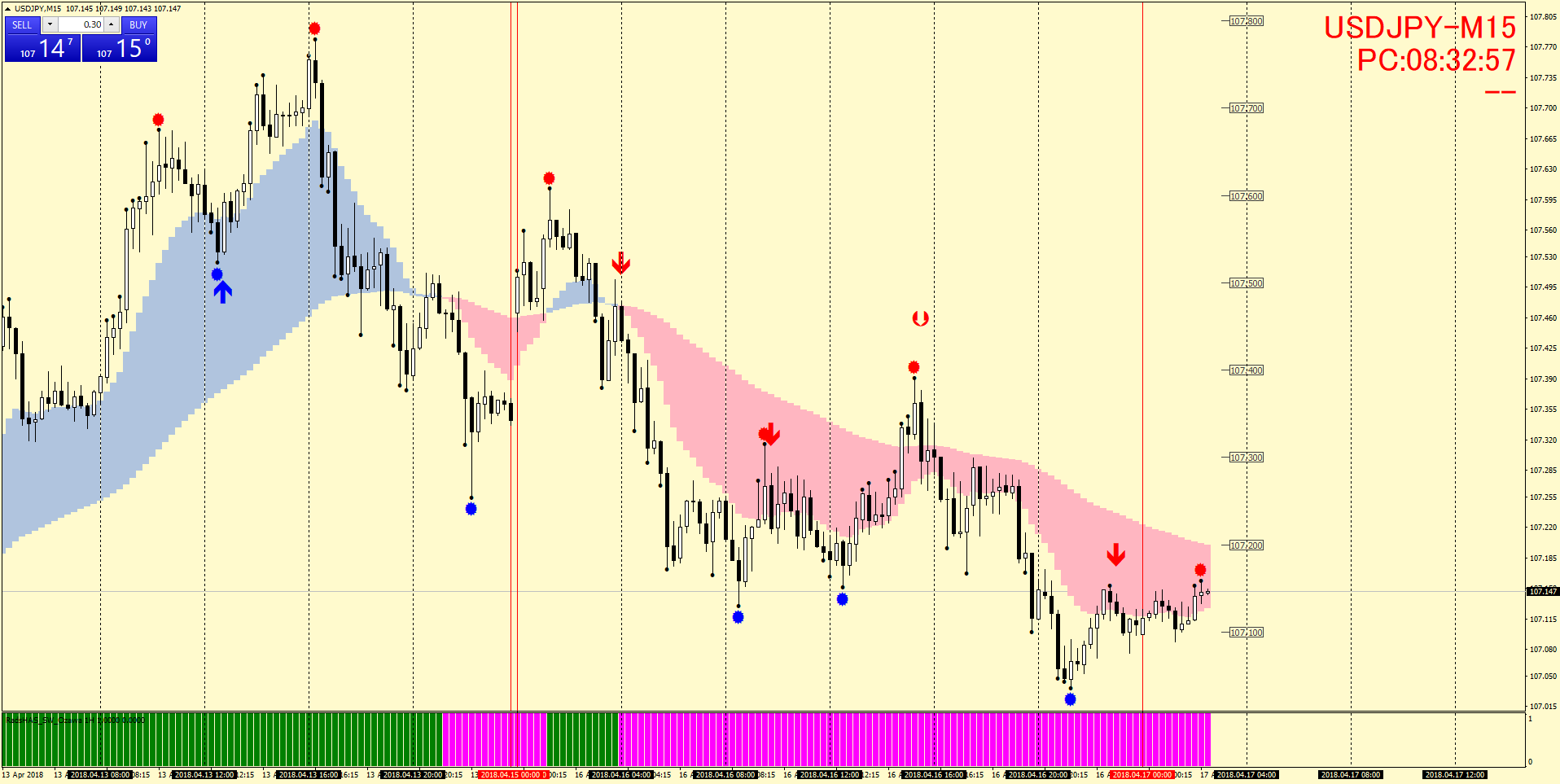Click the 2018.04.16 04:00 time label

[621, 775]
